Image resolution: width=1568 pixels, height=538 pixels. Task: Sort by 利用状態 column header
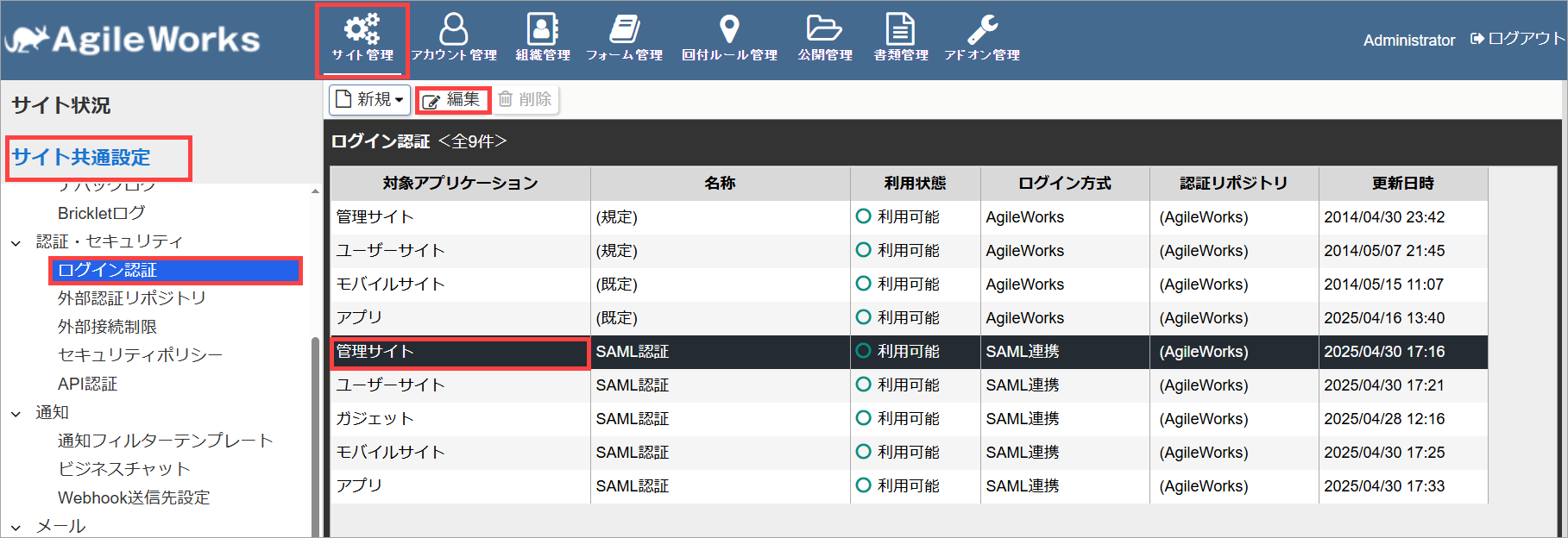(x=916, y=183)
